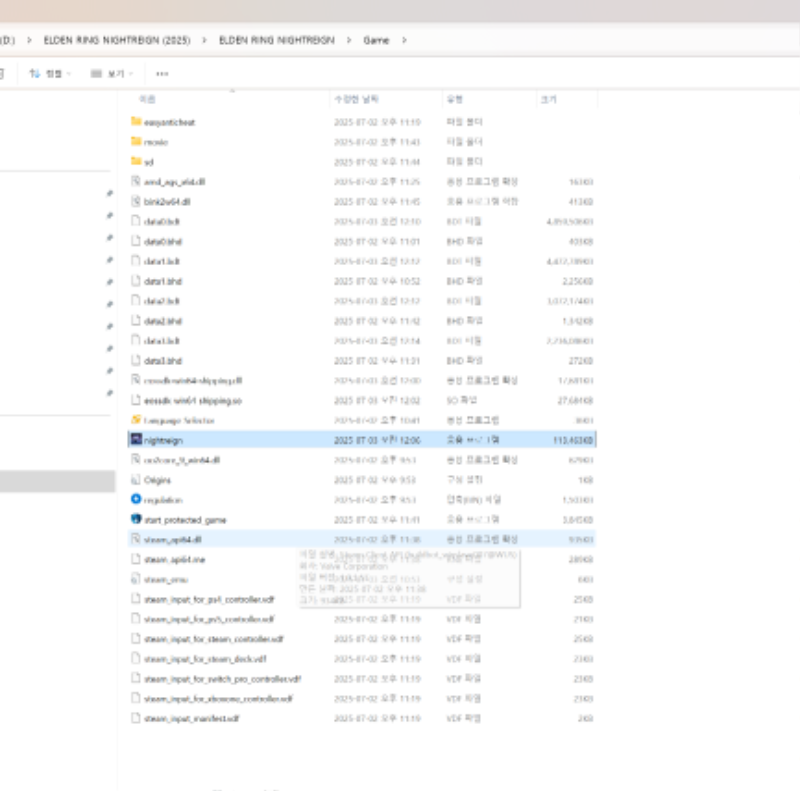Expand chevron after ELDEN RING NIGHTREIGN (2025) breadcrumb
This screenshot has width=800, height=791.
click(204, 40)
